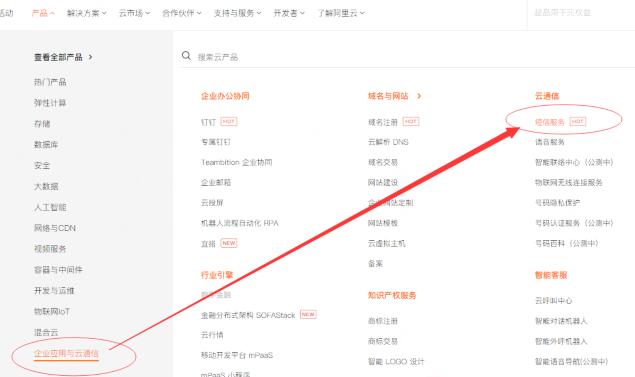This screenshot has height=377, width=635.
Task: Choose 开发与运维 category
Action: click(x=54, y=290)
